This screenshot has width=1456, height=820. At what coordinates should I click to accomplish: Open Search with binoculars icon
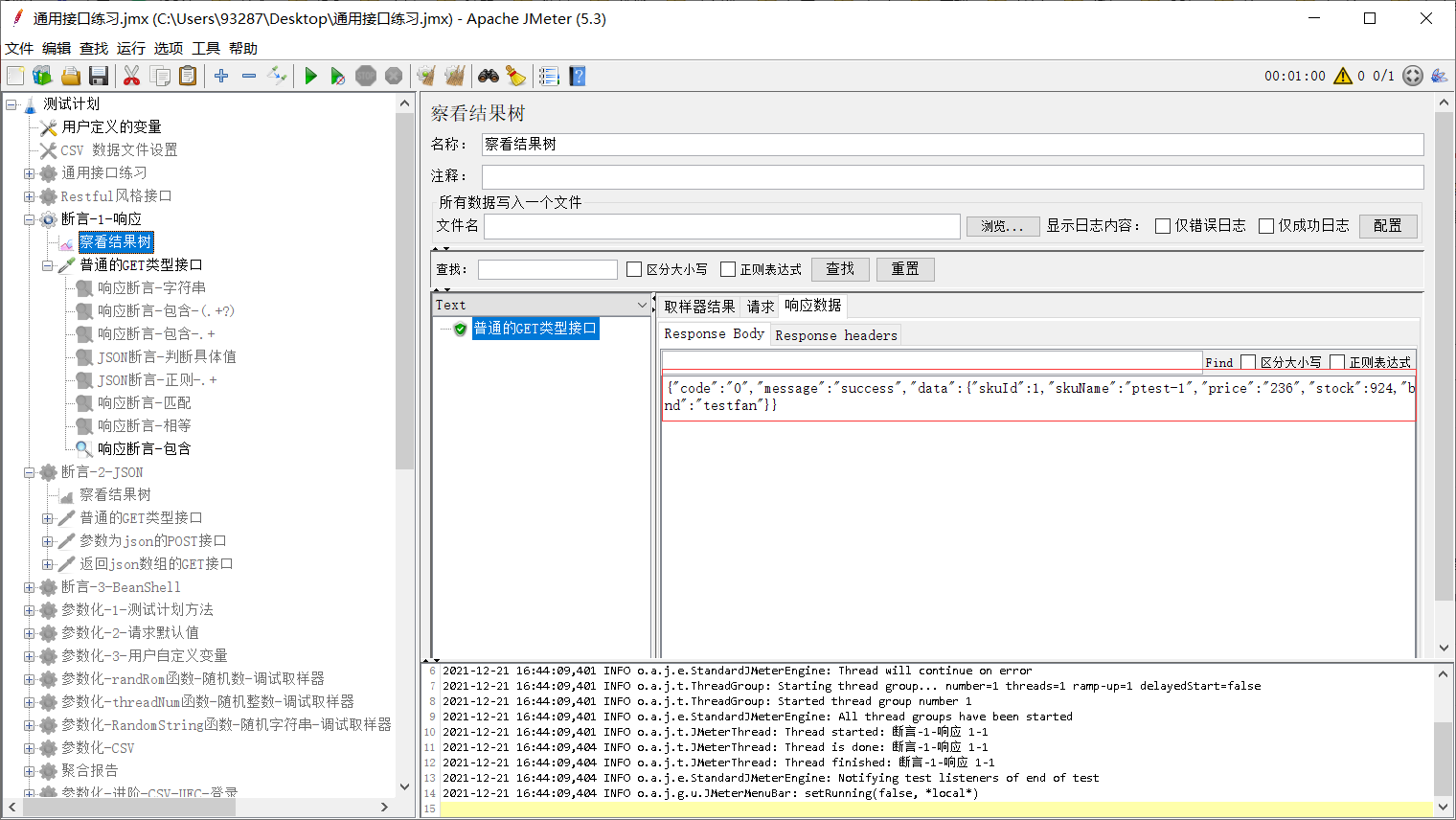(489, 76)
